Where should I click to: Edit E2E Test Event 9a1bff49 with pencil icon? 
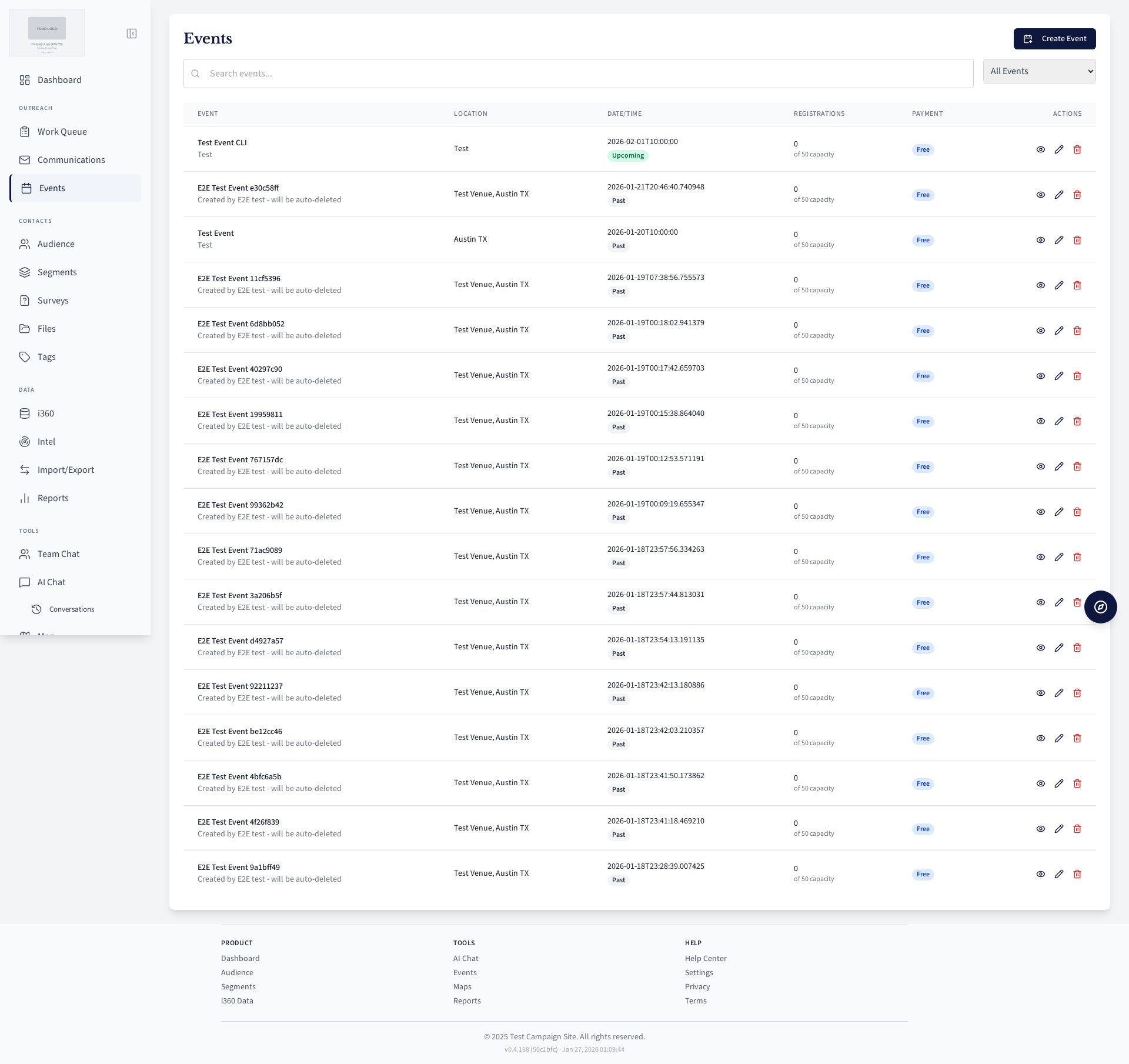click(x=1059, y=874)
